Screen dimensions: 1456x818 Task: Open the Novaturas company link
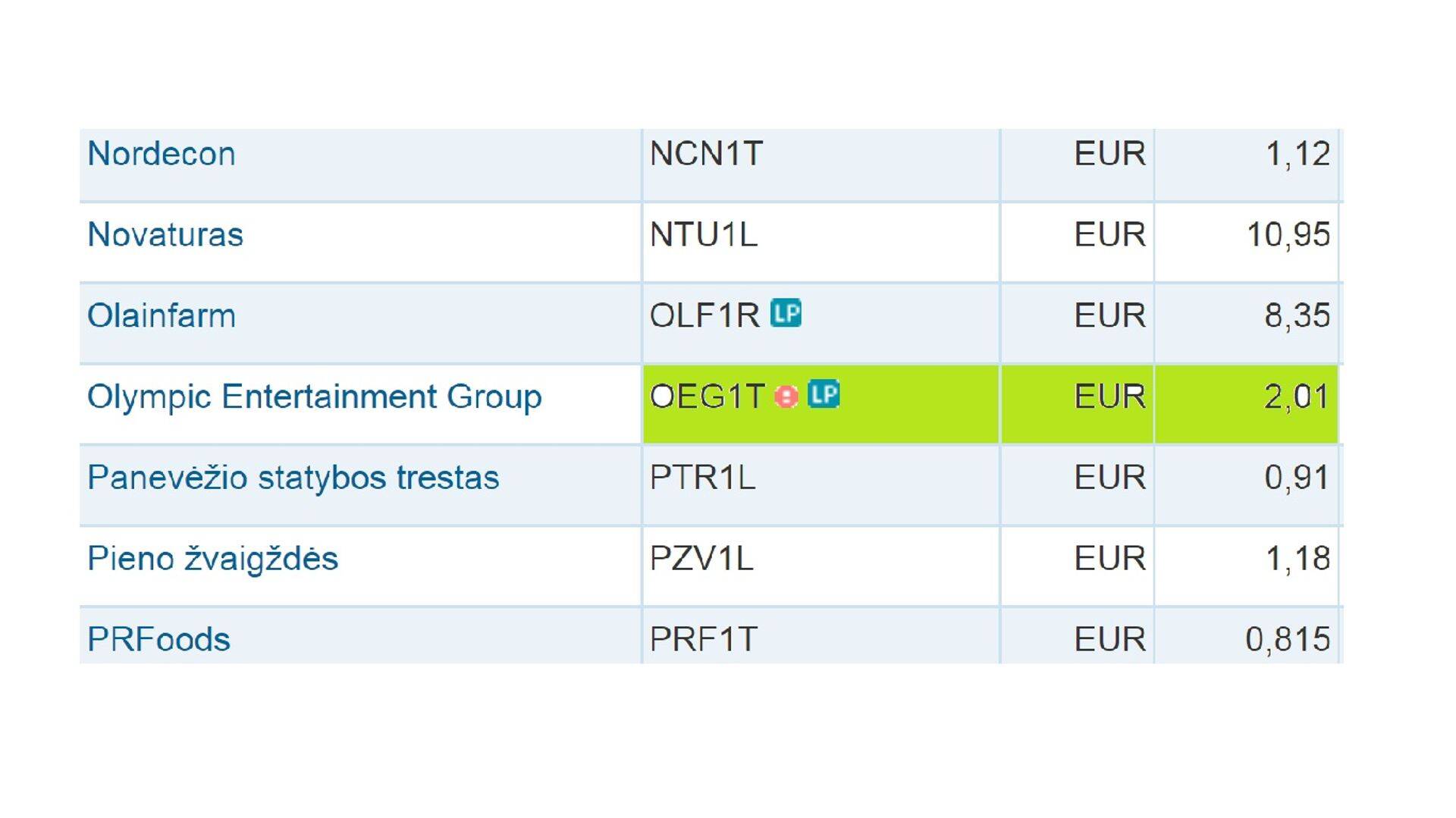click(165, 235)
